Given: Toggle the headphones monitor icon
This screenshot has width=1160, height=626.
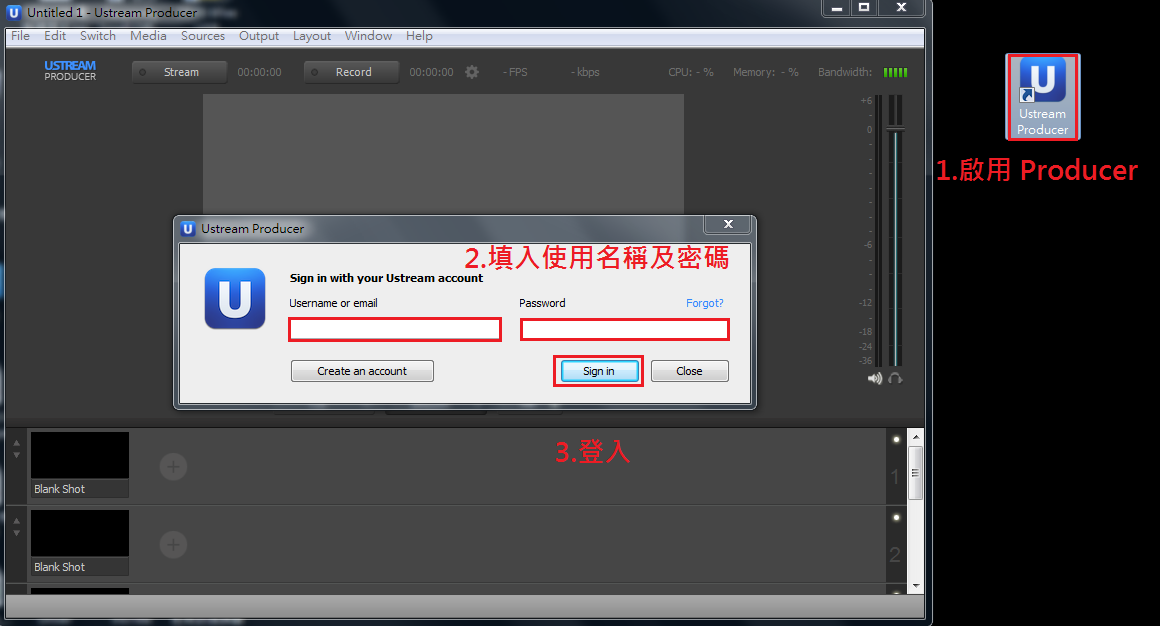Looking at the screenshot, I should [x=895, y=378].
